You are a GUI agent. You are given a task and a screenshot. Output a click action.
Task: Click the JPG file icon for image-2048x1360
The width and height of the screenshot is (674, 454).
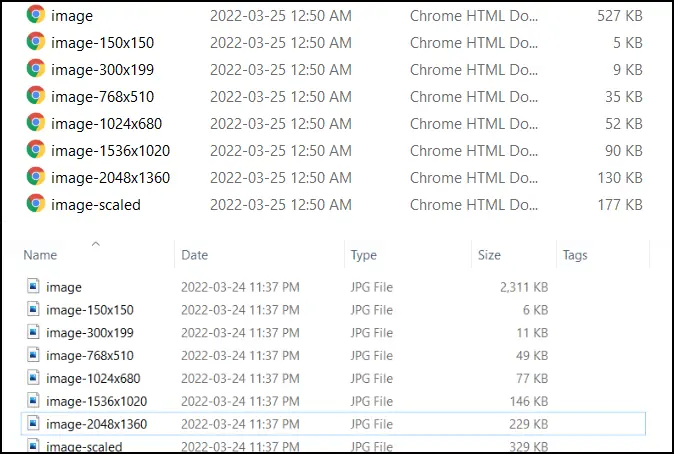click(x=33, y=424)
